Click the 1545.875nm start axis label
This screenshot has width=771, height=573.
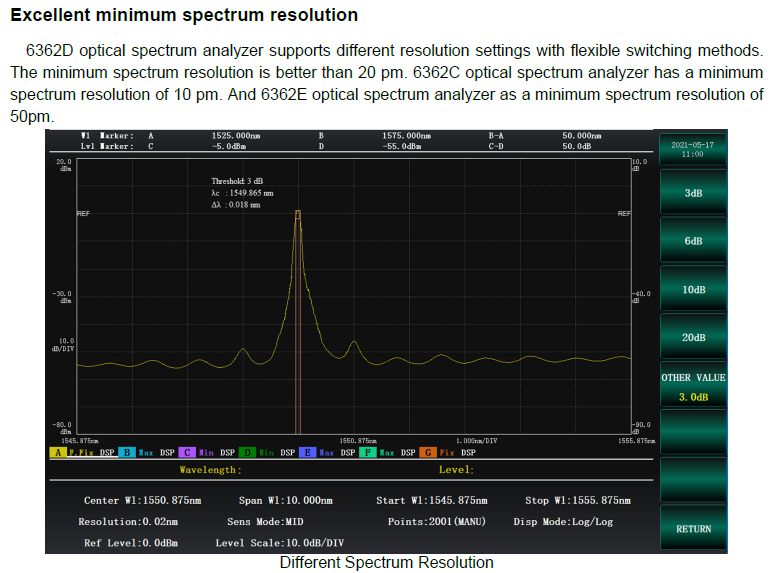pos(80,441)
